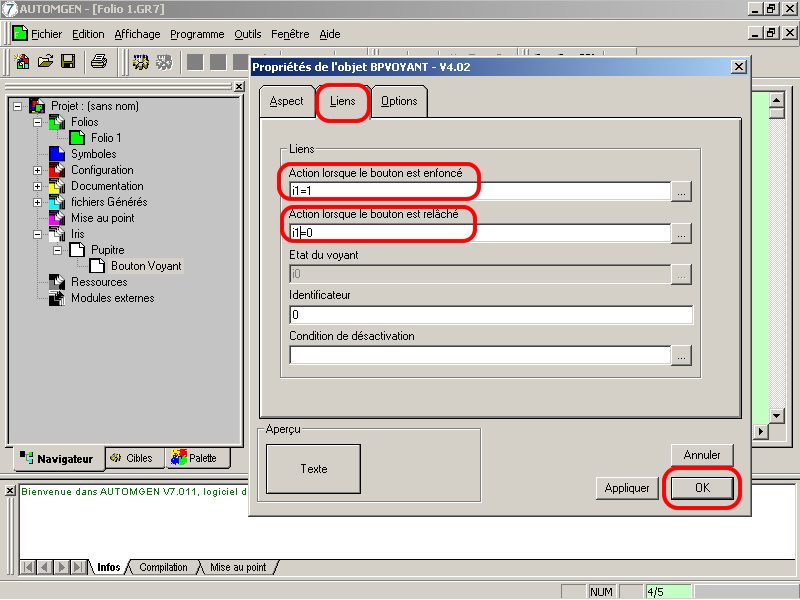This screenshot has width=800, height=600.
Task: Click the Print toolbar icon
Action: coord(99,62)
